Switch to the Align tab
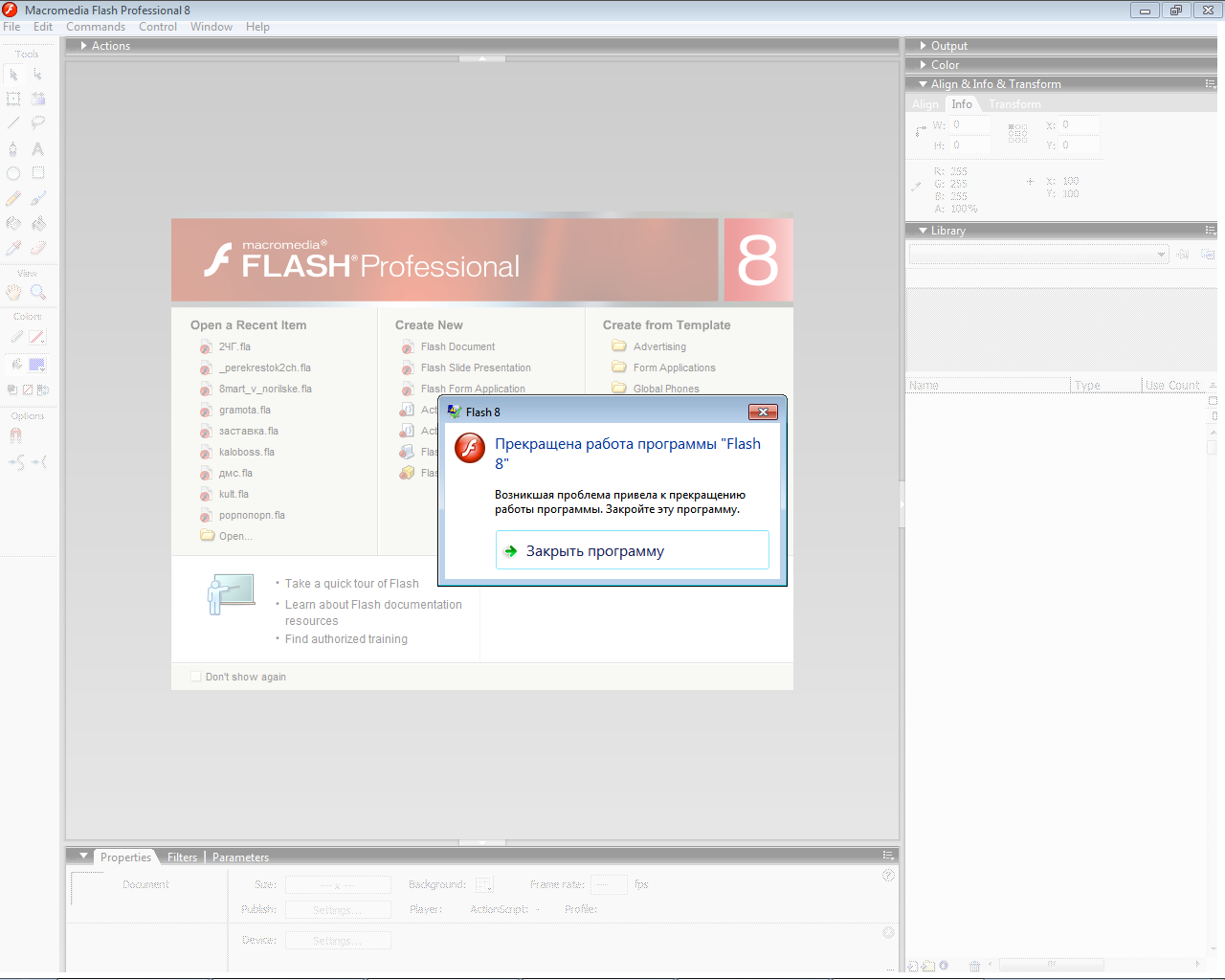1225x980 pixels. pyautogui.click(x=925, y=104)
